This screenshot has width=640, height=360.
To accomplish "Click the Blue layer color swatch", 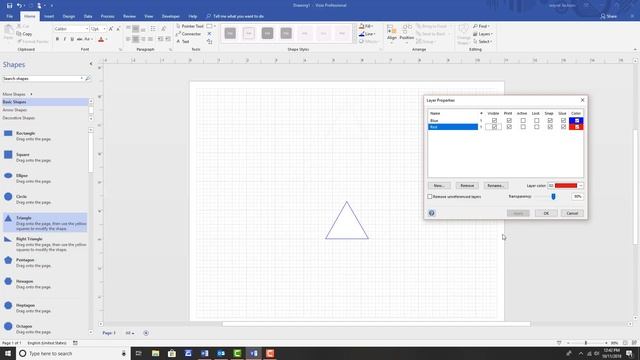I will point(576,120).
